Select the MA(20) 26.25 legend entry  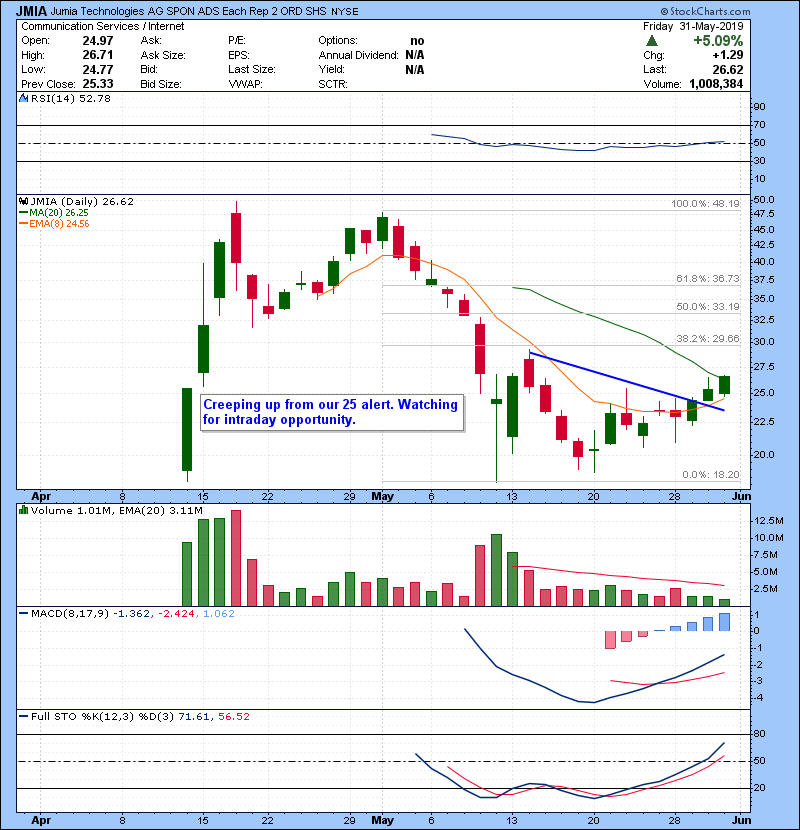click(x=54, y=212)
